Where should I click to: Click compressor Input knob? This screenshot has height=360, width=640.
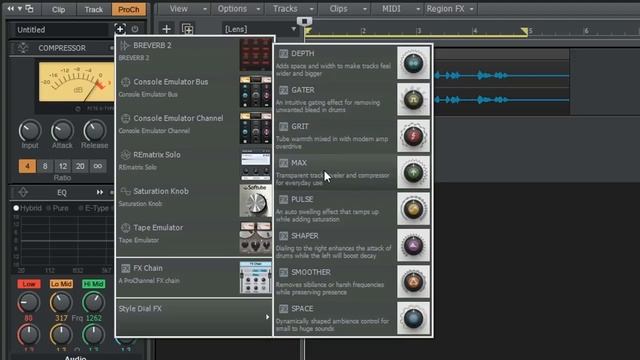30,131
